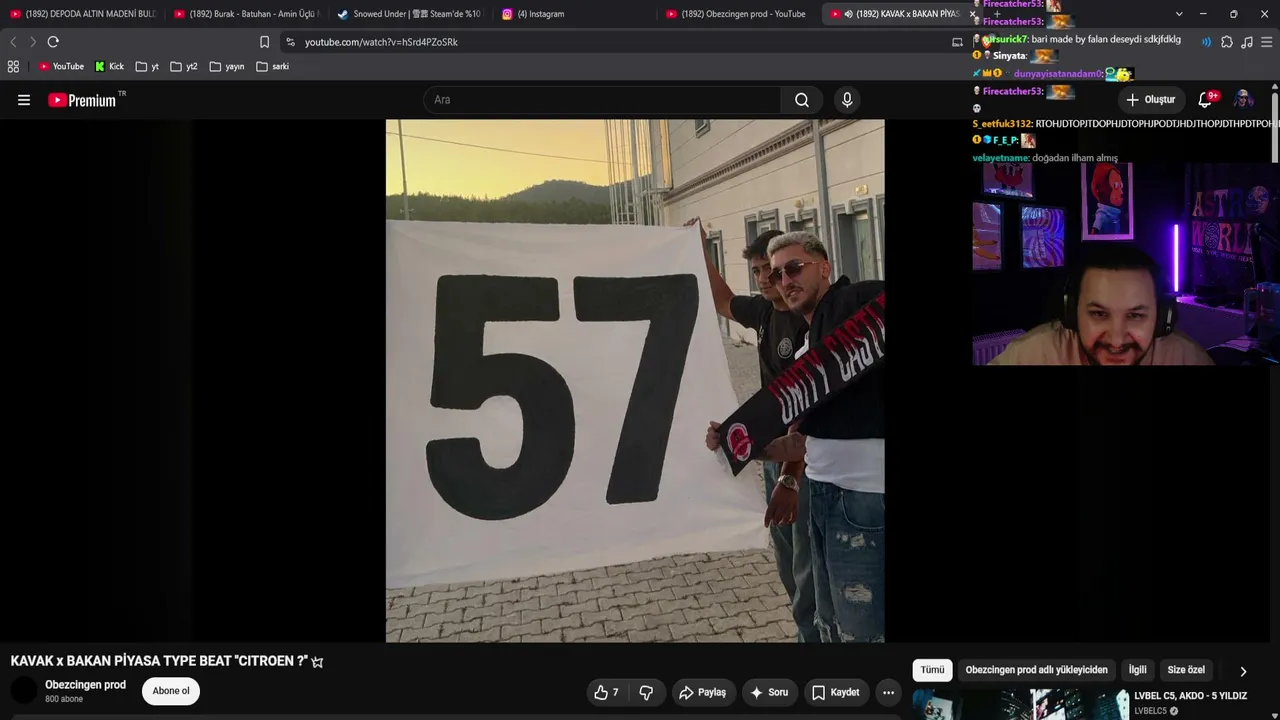
Task: Expand the yt2 bookmarks folder
Action: tap(184, 67)
